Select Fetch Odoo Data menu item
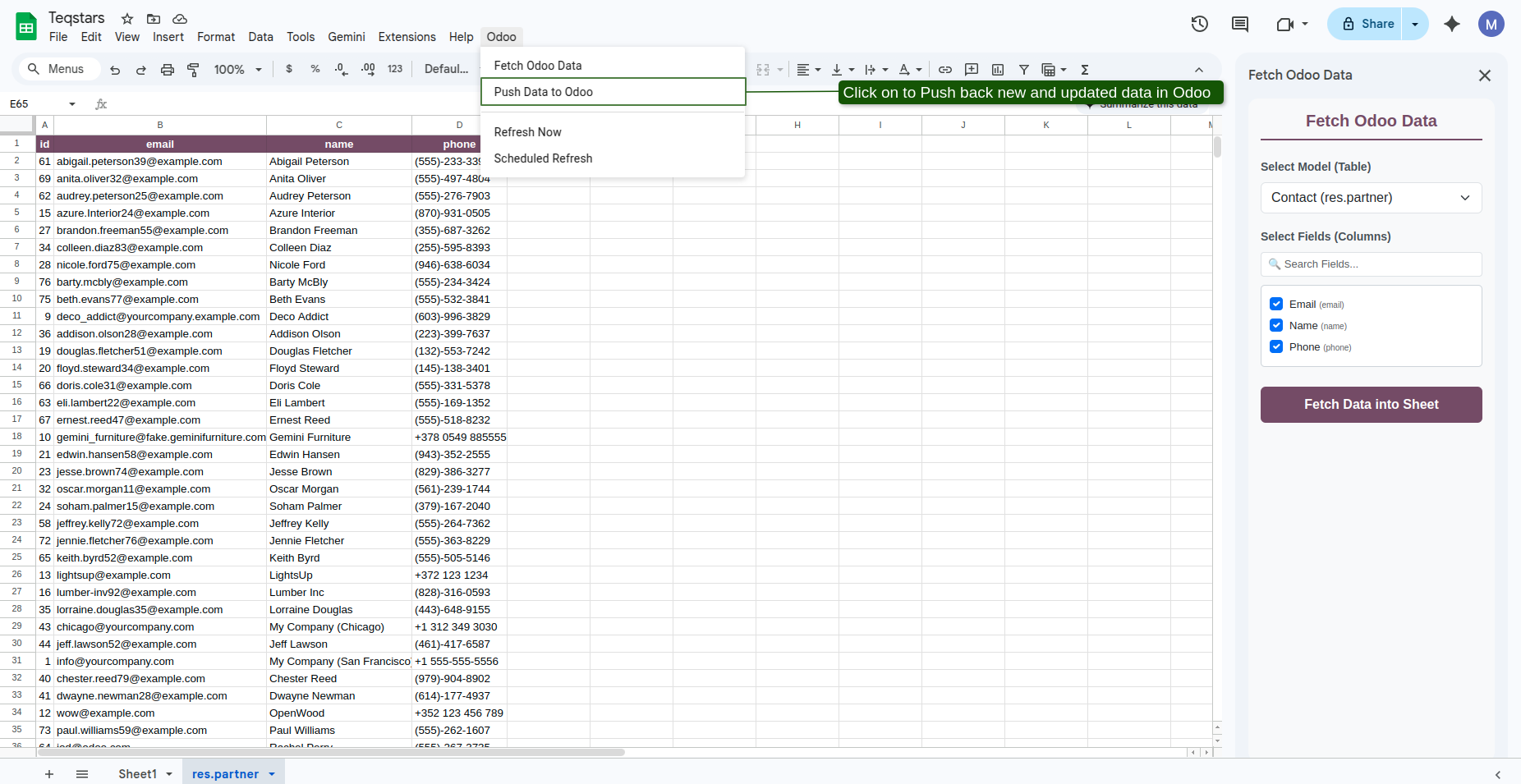 point(613,66)
